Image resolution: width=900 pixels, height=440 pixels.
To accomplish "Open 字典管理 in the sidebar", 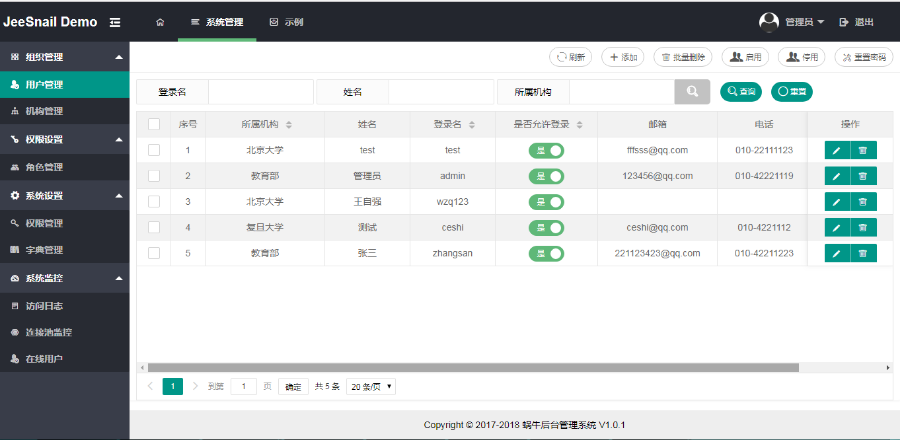I will click(64, 250).
